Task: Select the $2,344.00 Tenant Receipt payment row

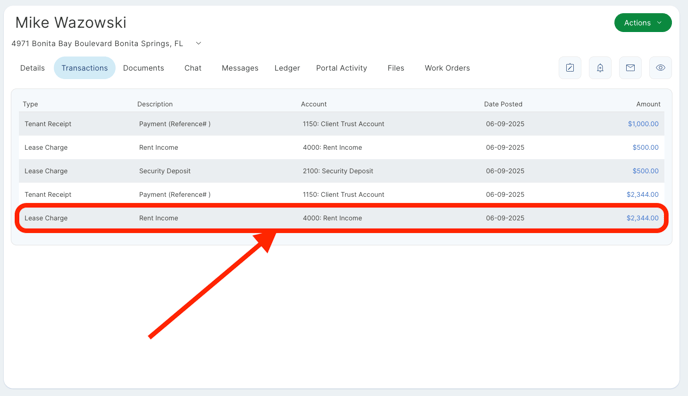Action: tap(341, 194)
